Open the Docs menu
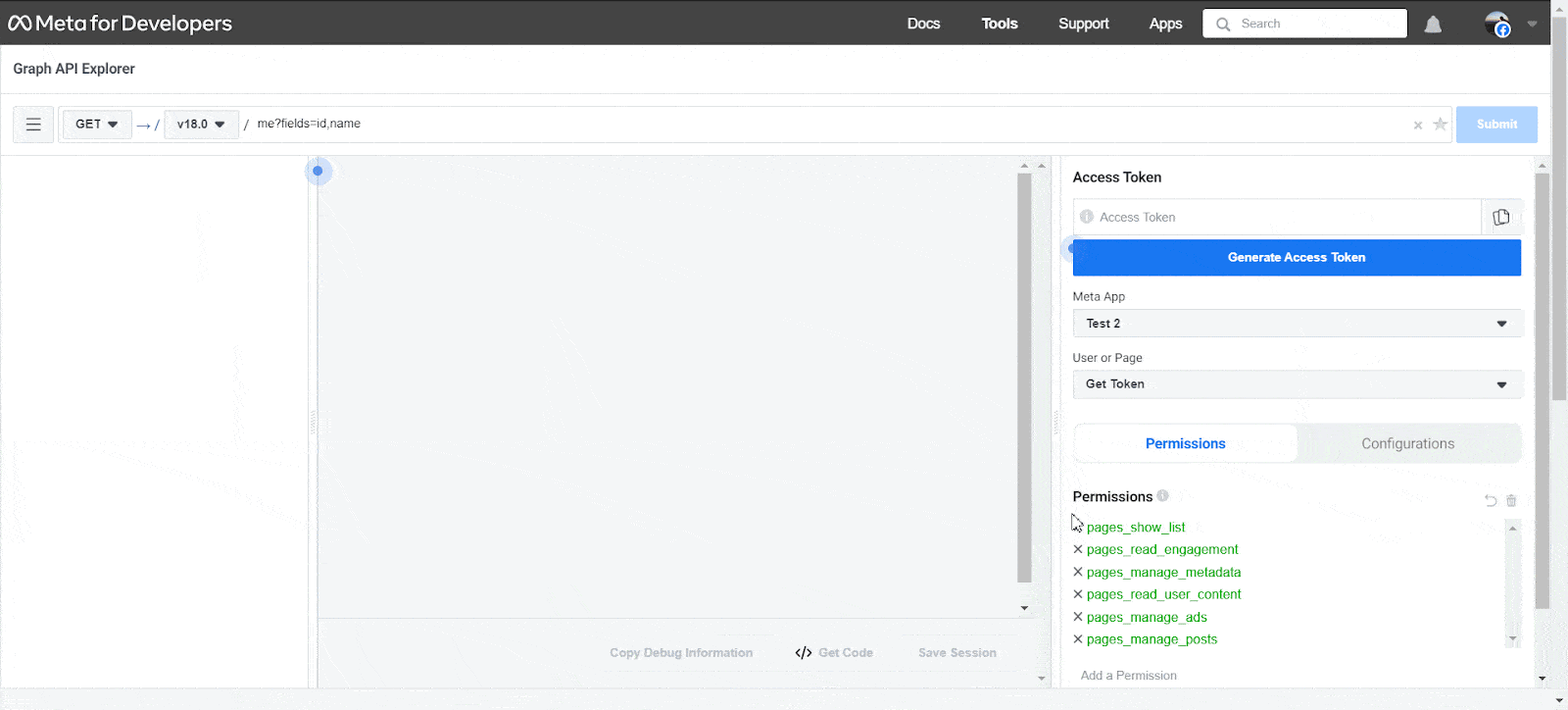 (923, 24)
